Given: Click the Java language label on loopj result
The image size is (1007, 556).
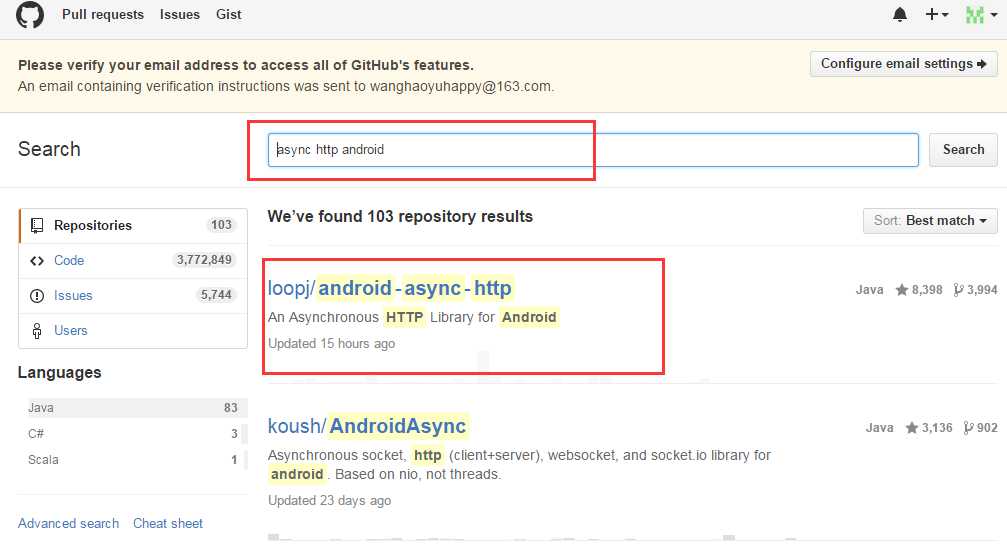Looking at the screenshot, I should pyautogui.click(x=870, y=290).
